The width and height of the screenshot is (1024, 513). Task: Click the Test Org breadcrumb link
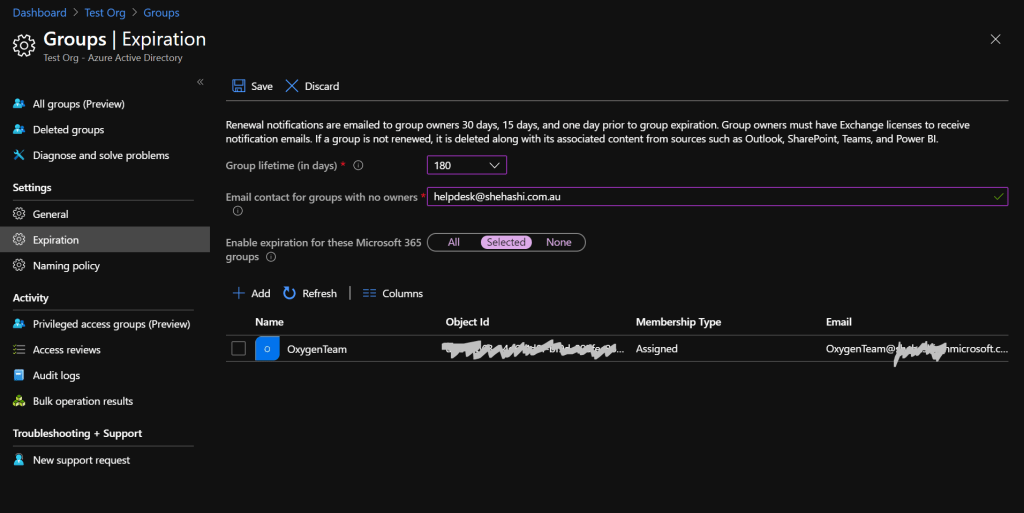click(x=105, y=13)
